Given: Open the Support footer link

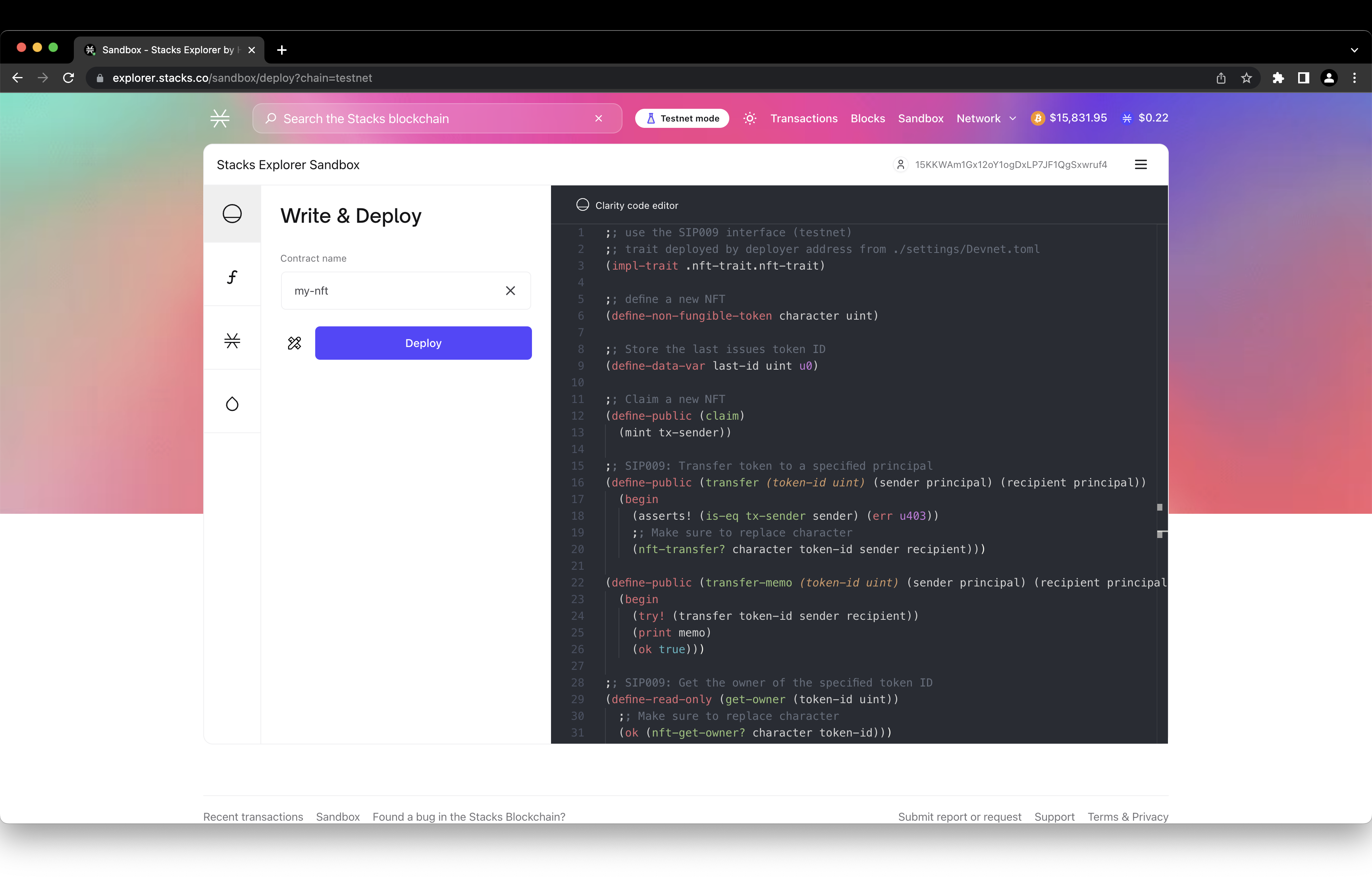Looking at the screenshot, I should click(x=1054, y=817).
